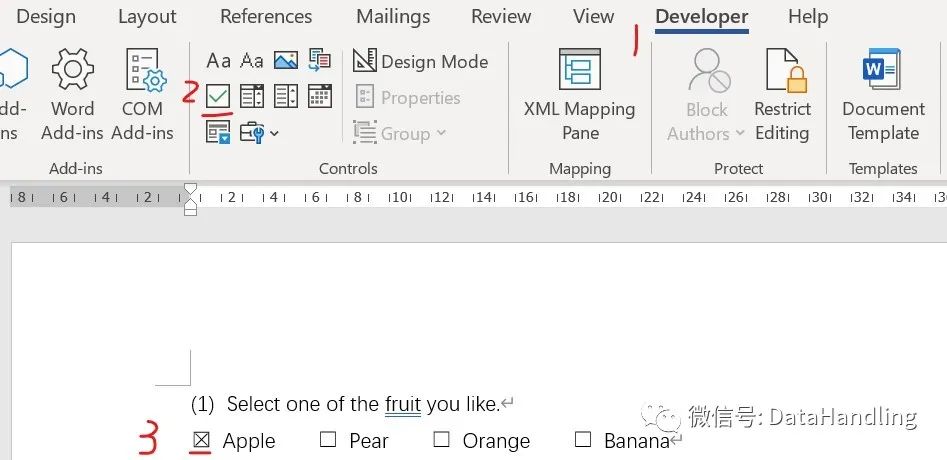Uncheck the Apple checkbox
The image size is (947, 460).
201,441
